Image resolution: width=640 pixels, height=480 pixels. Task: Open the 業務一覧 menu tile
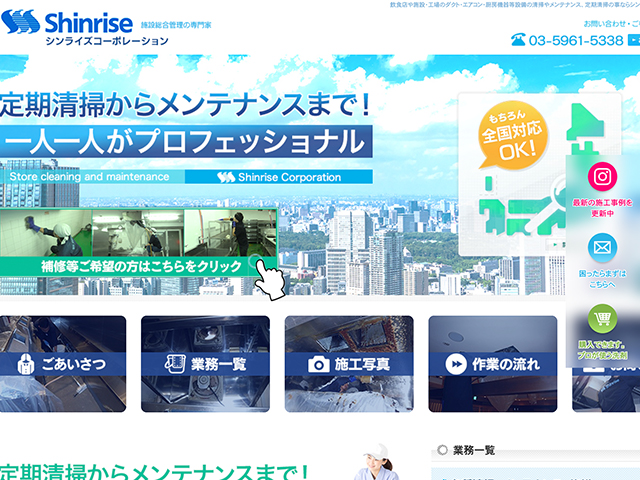point(205,364)
